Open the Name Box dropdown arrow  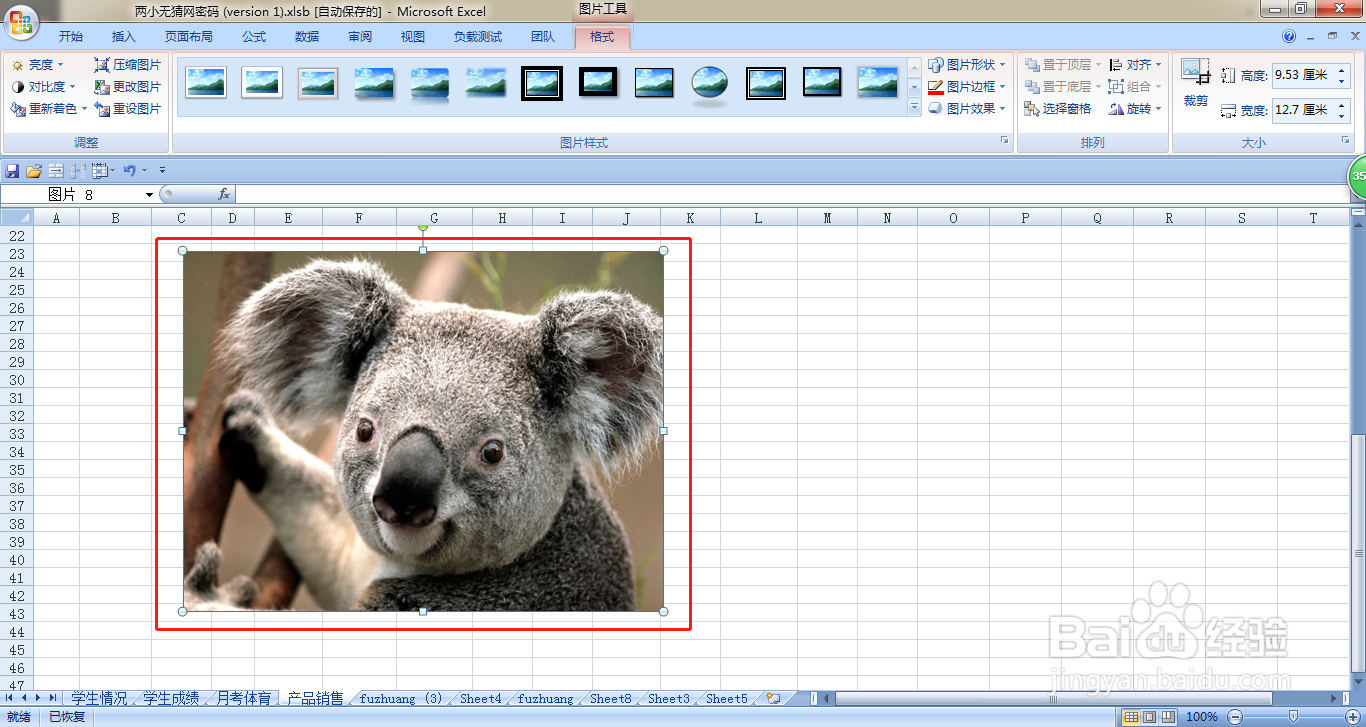point(149,194)
